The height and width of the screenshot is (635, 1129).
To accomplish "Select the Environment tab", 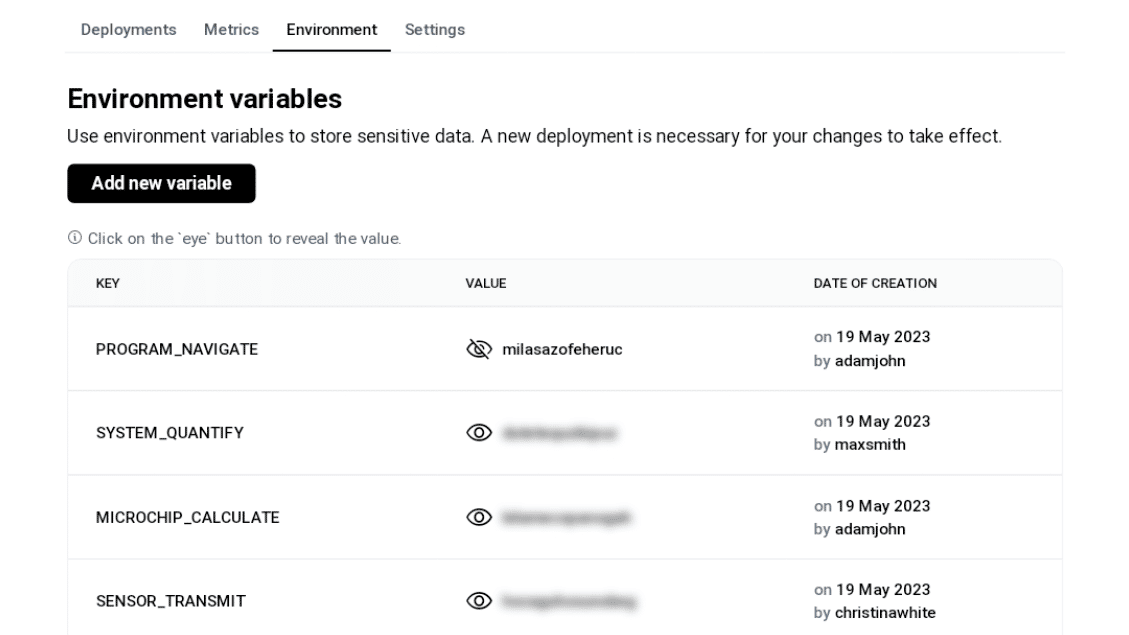I will click(331, 30).
